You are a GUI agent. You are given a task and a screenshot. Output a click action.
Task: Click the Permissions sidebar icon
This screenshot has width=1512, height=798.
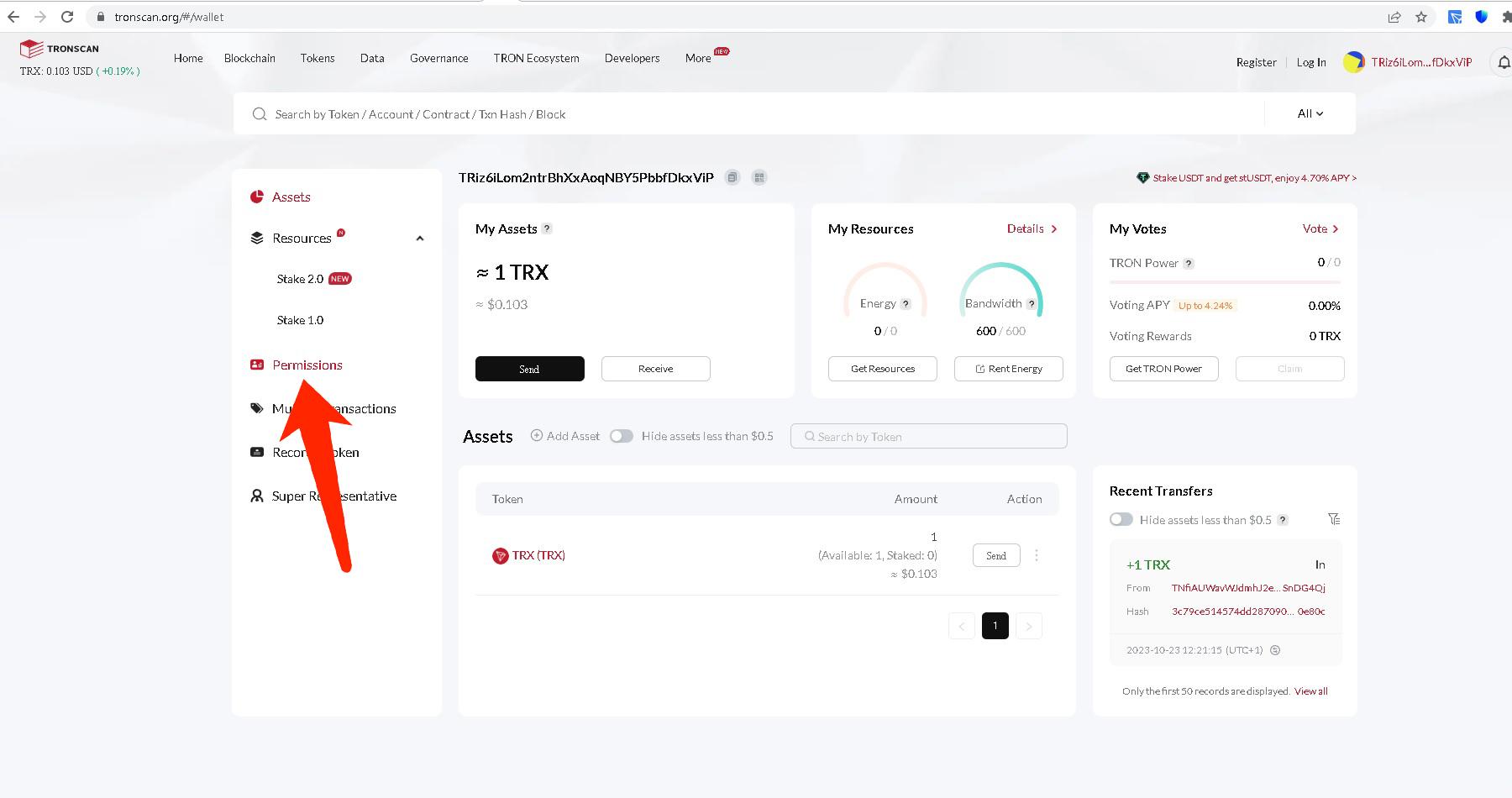(x=257, y=365)
